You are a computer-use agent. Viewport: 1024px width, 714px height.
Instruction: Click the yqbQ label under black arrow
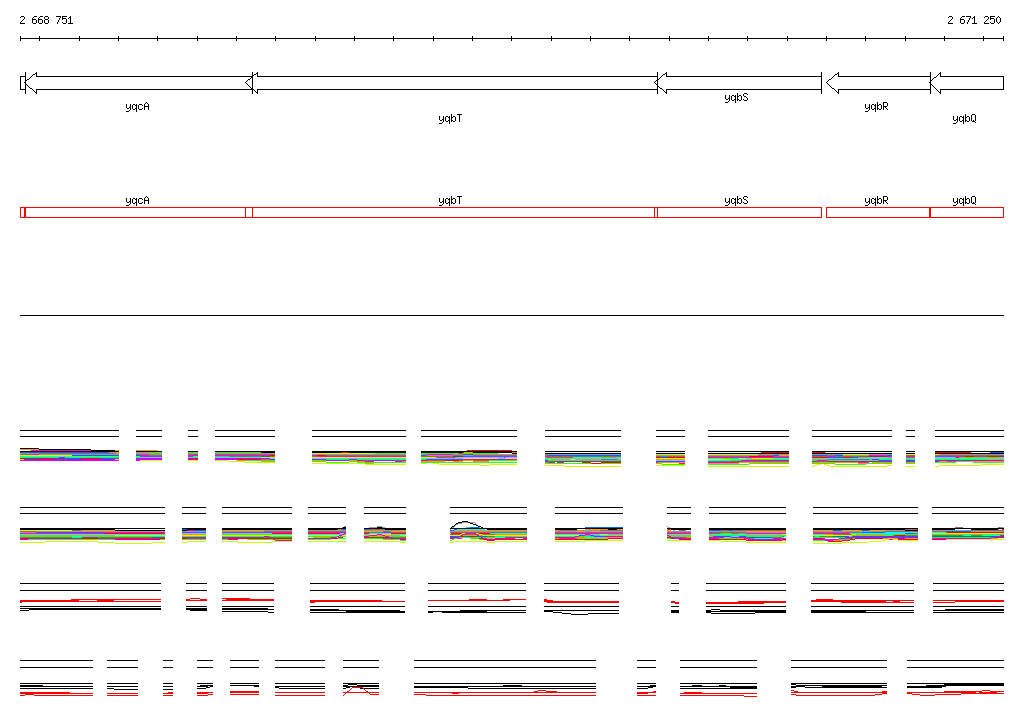click(964, 118)
